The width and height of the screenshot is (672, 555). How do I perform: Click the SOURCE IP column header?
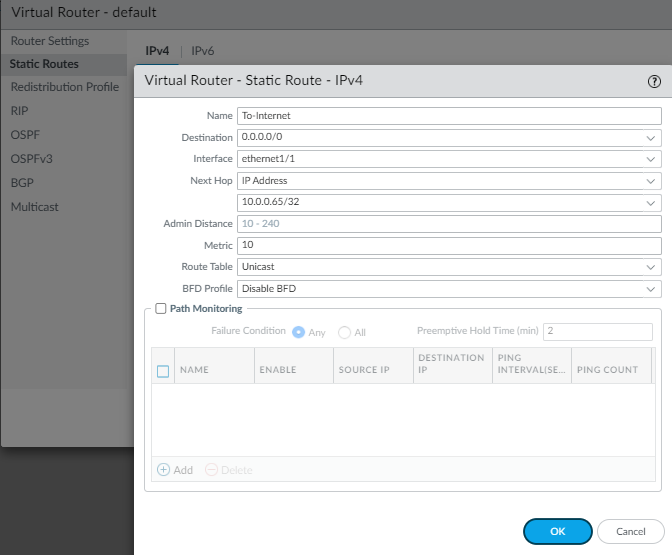click(373, 366)
